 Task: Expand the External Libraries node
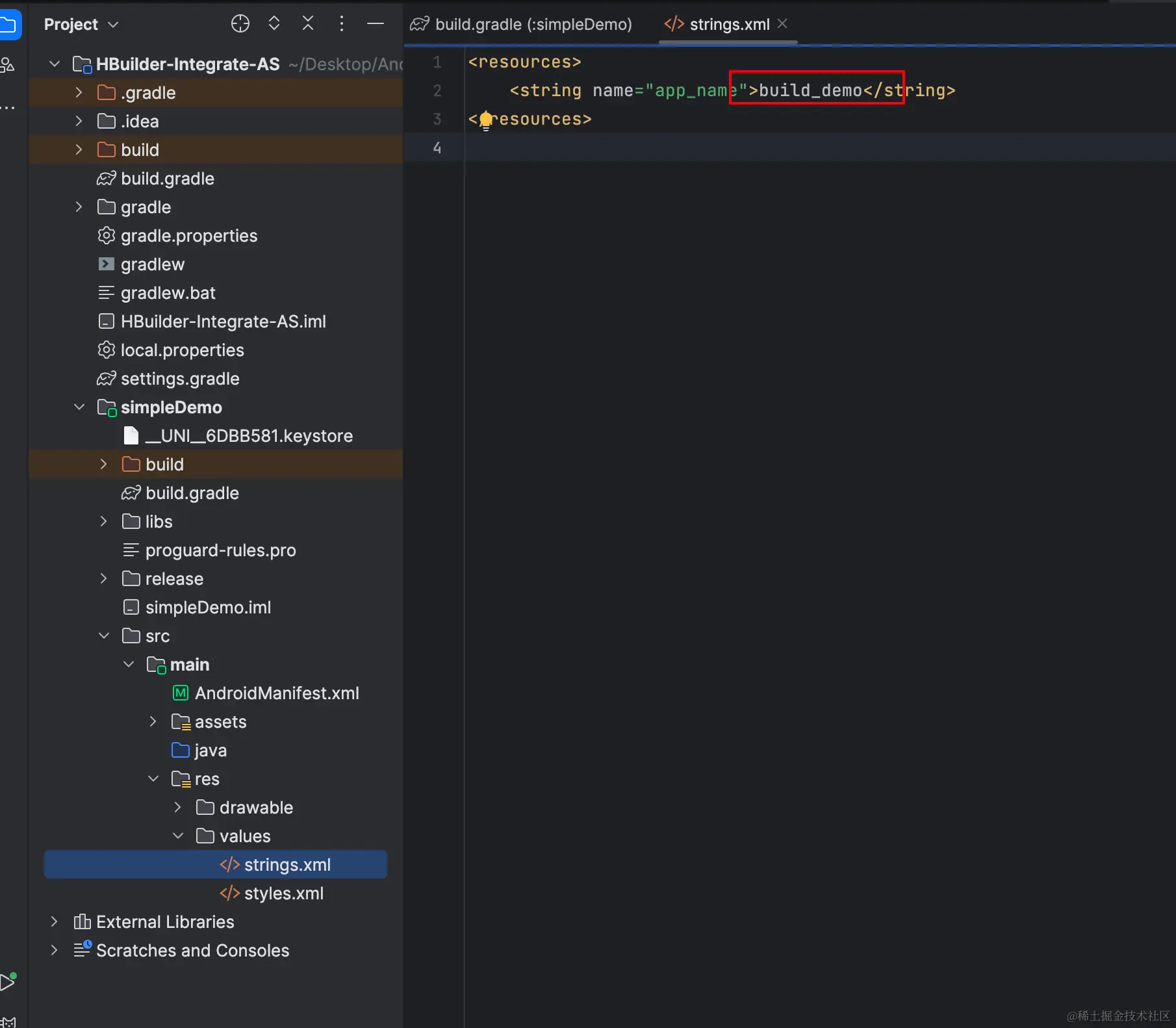pyautogui.click(x=55, y=922)
